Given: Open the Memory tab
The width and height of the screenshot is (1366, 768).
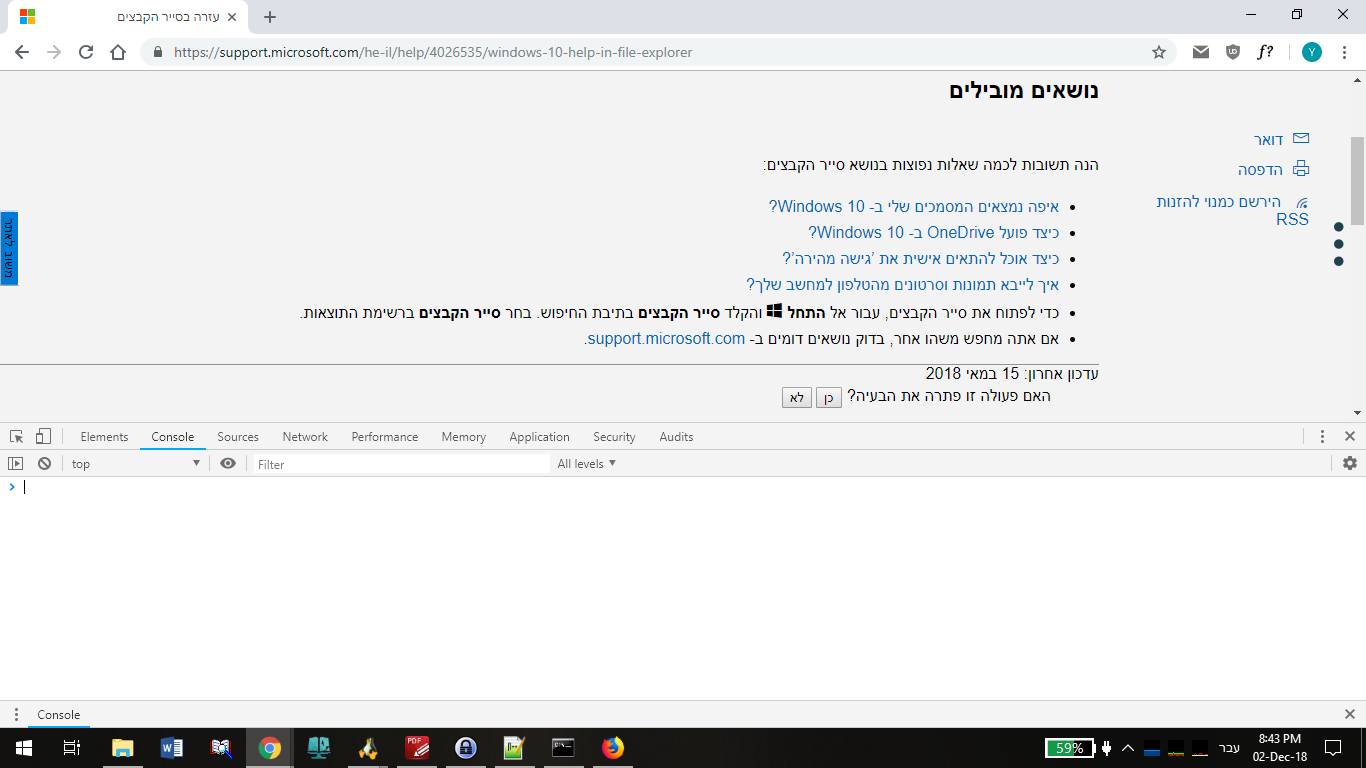Looking at the screenshot, I should point(464,437).
